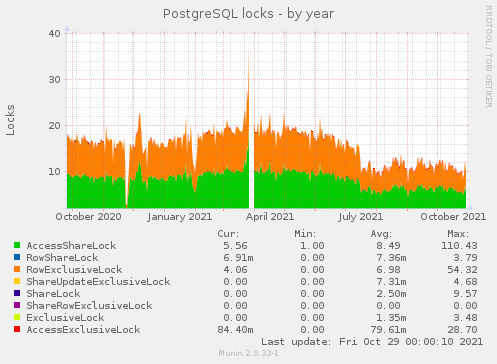Viewport: 497px width, 364px height.
Task: Select the ShareLock legend label
Action: point(53,294)
